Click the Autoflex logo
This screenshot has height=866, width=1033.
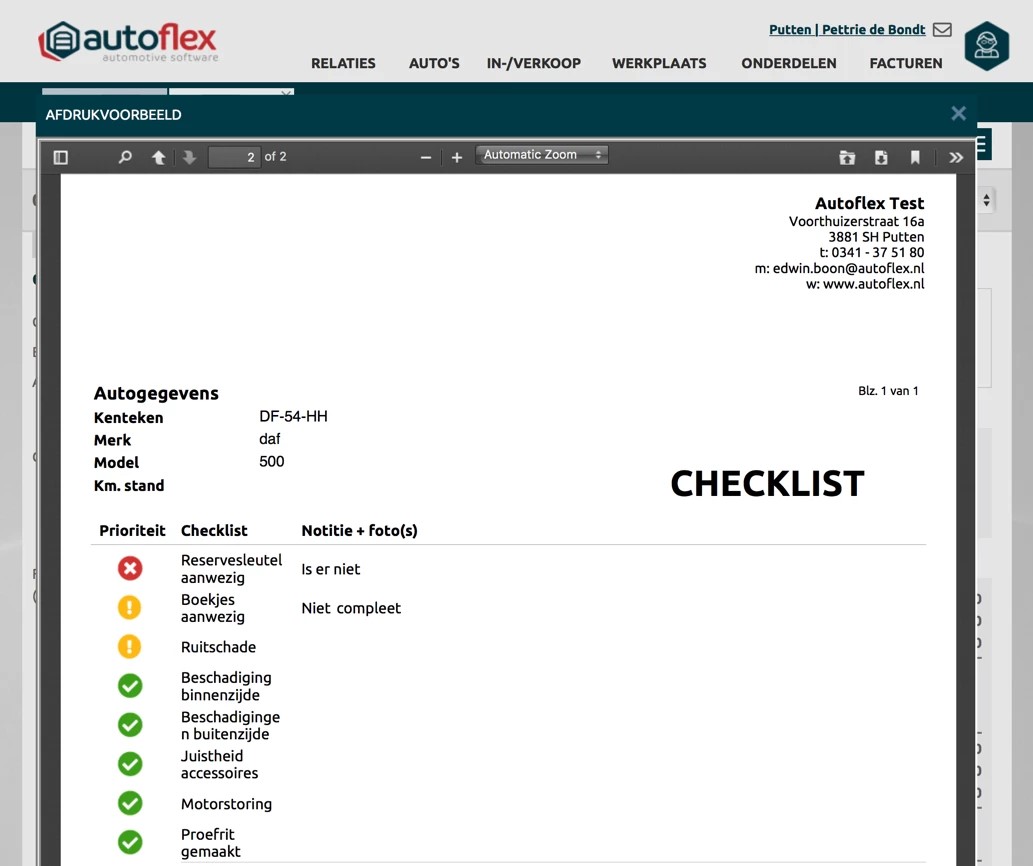pyautogui.click(x=128, y=42)
